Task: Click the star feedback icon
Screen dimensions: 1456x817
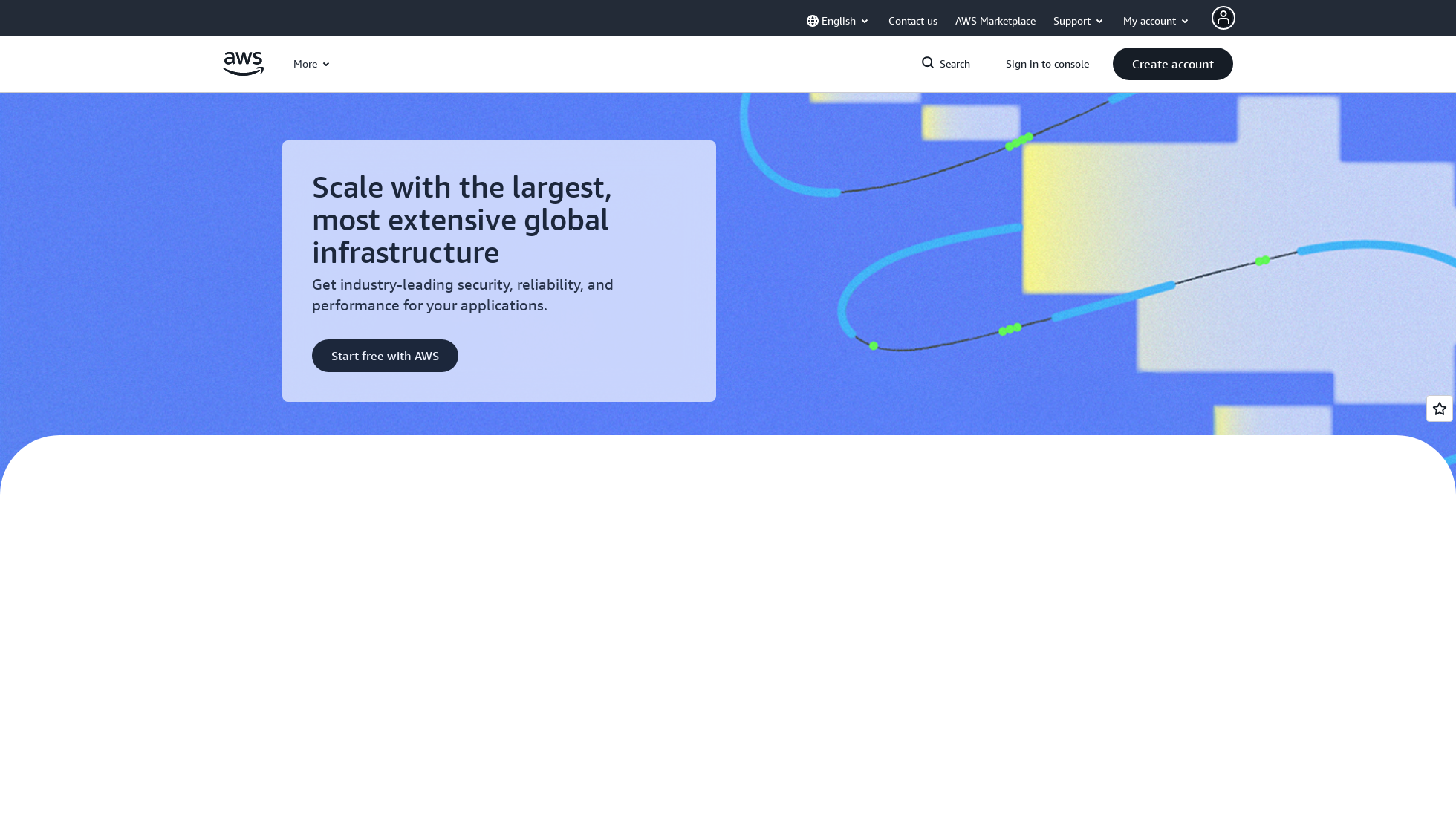Action: (1439, 408)
